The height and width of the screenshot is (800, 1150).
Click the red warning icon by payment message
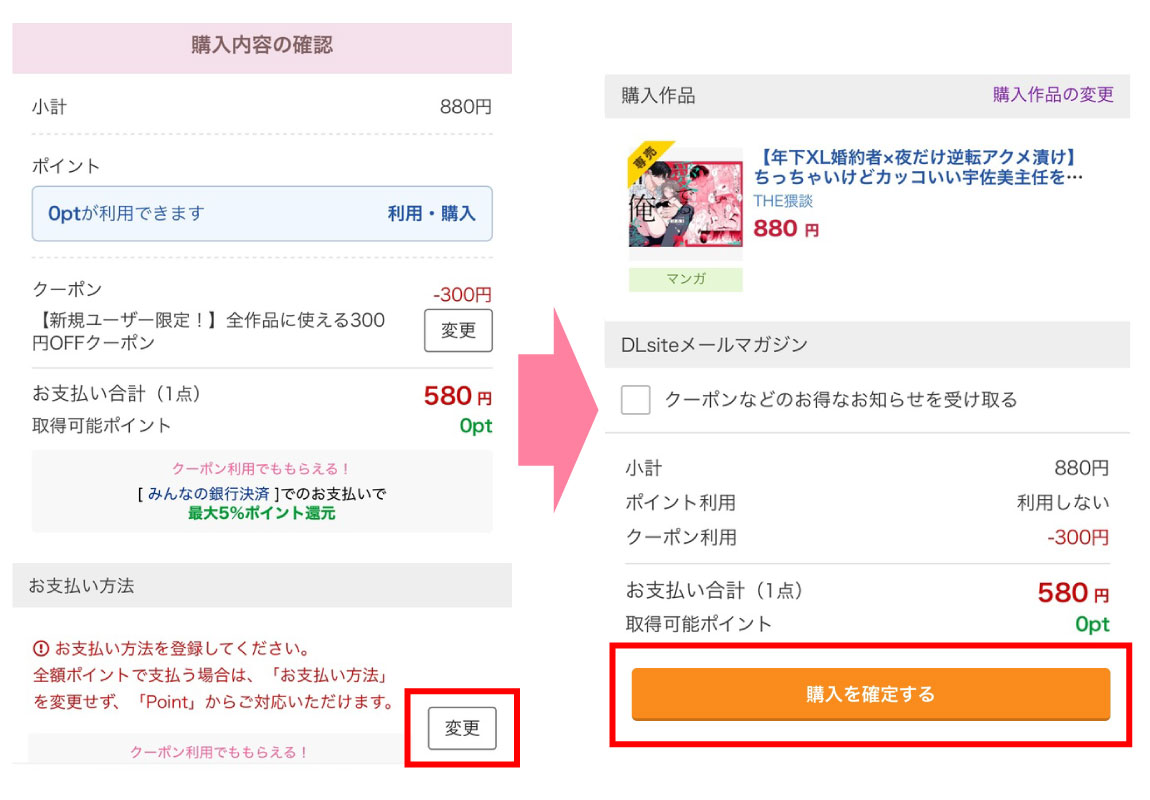[x=41, y=647]
